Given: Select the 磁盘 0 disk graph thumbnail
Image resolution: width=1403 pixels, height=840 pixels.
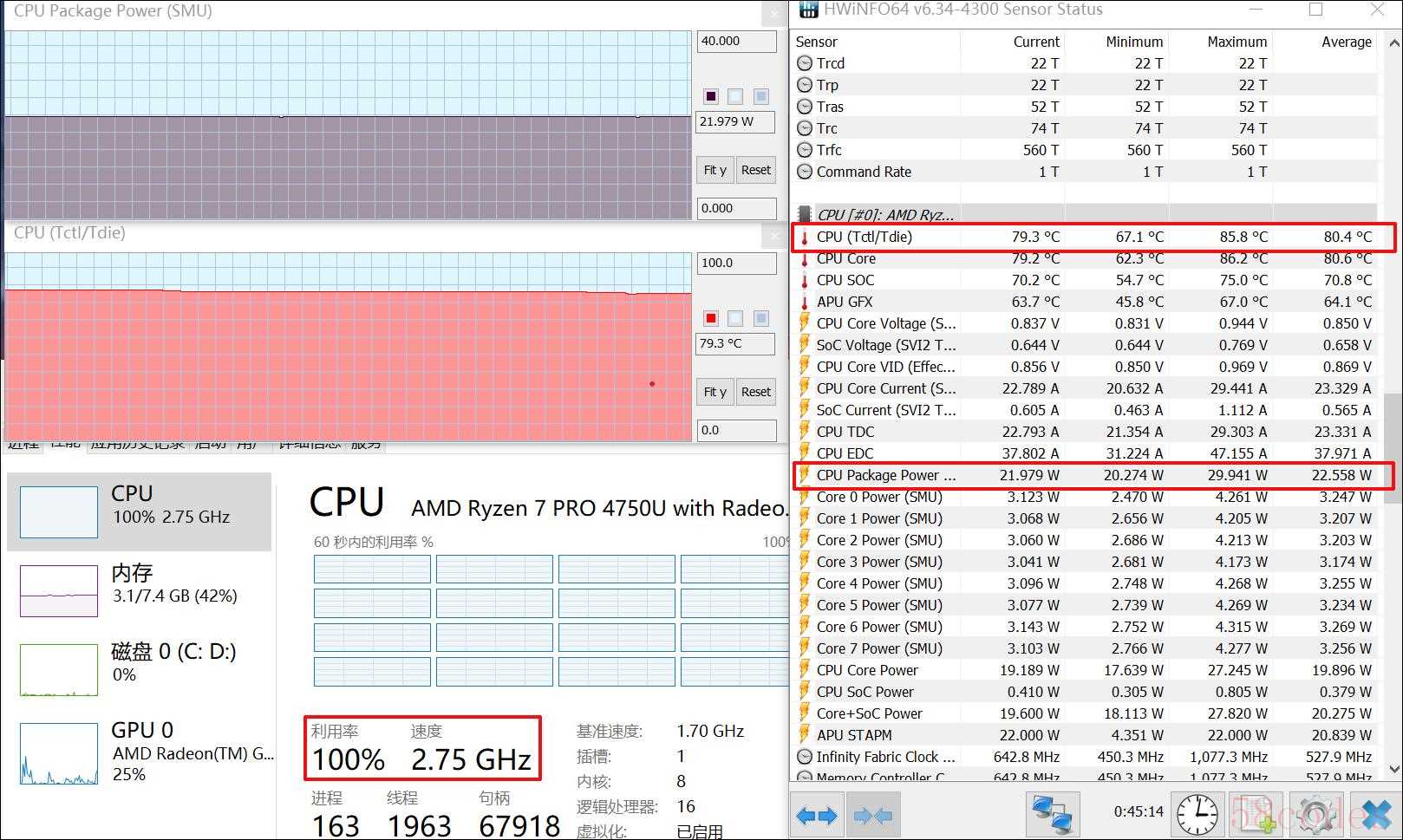Looking at the screenshot, I should [x=59, y=669].
